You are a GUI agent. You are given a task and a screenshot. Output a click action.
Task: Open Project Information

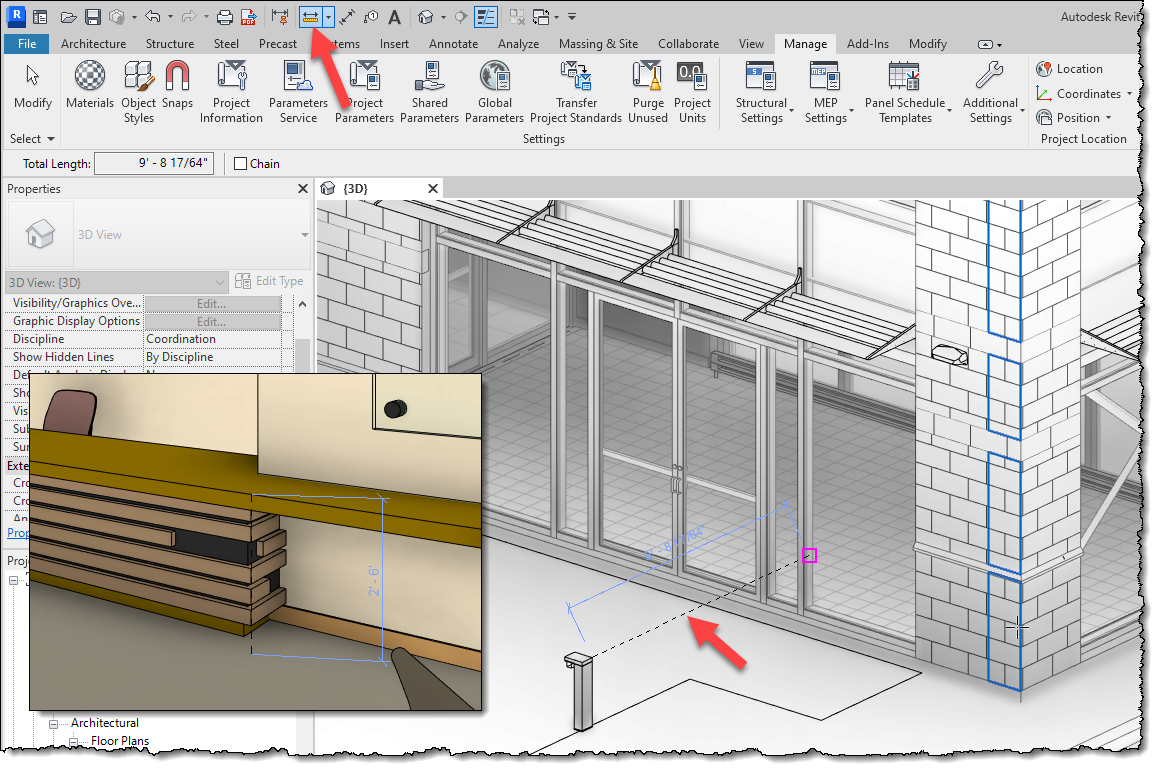231,92
